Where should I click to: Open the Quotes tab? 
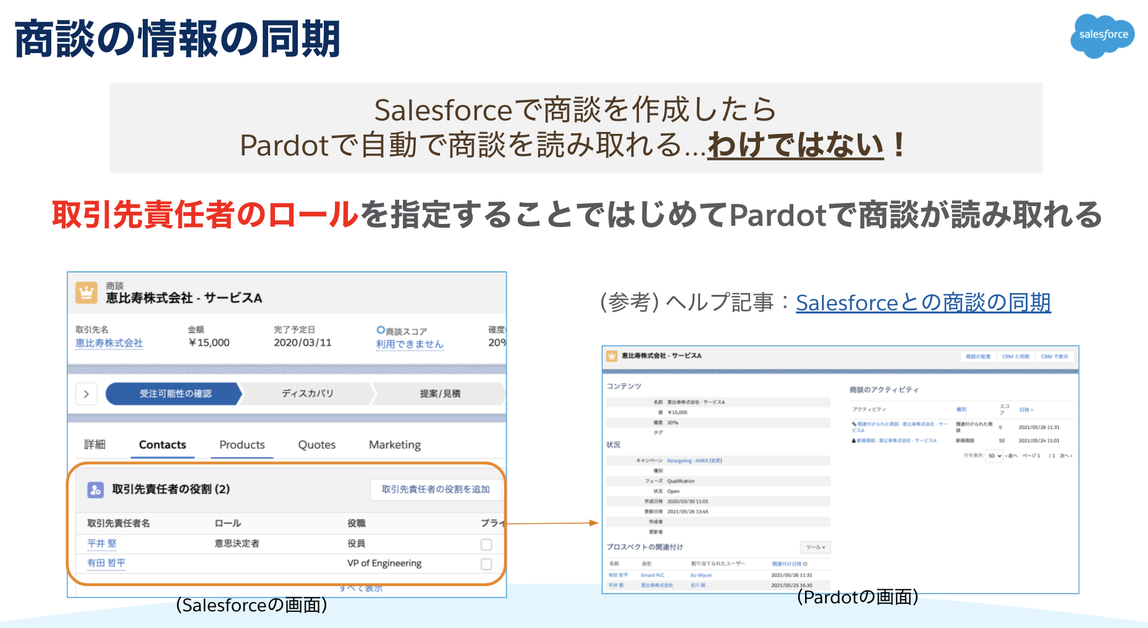(316, 445)
